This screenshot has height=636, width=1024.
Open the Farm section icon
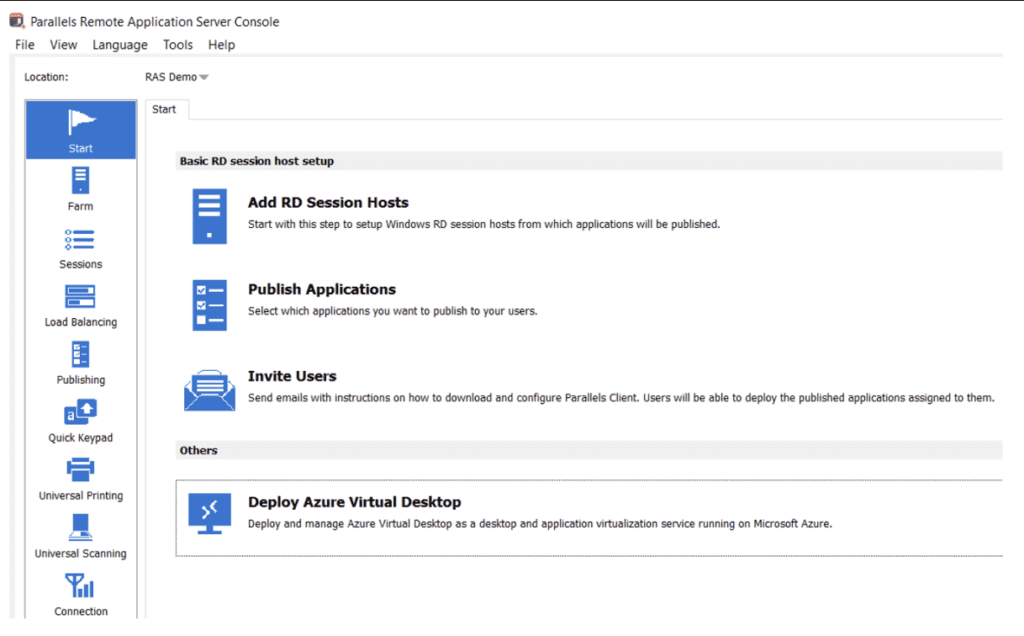(x=81, y=181)
